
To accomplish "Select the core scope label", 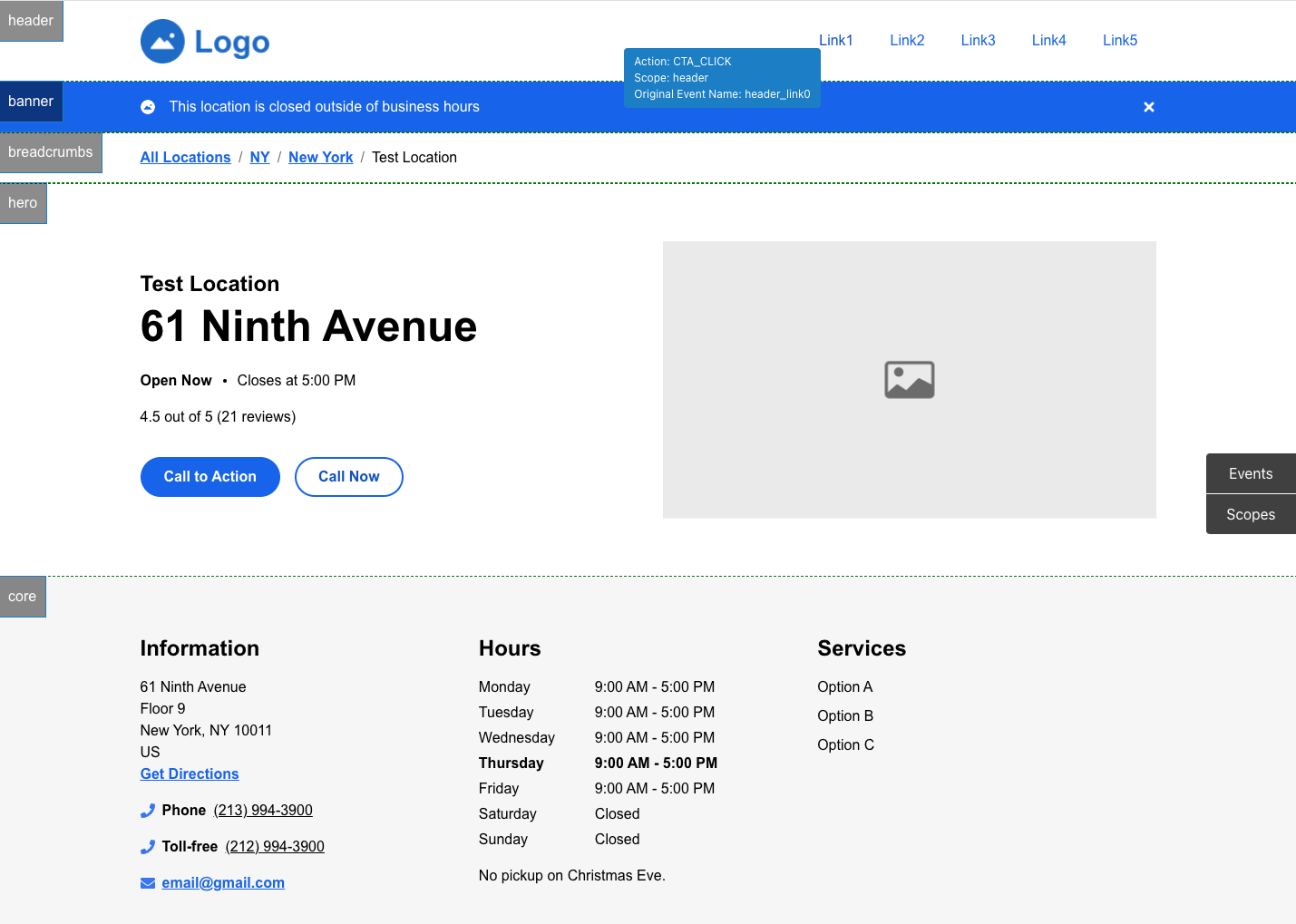I will click(23, 597).
